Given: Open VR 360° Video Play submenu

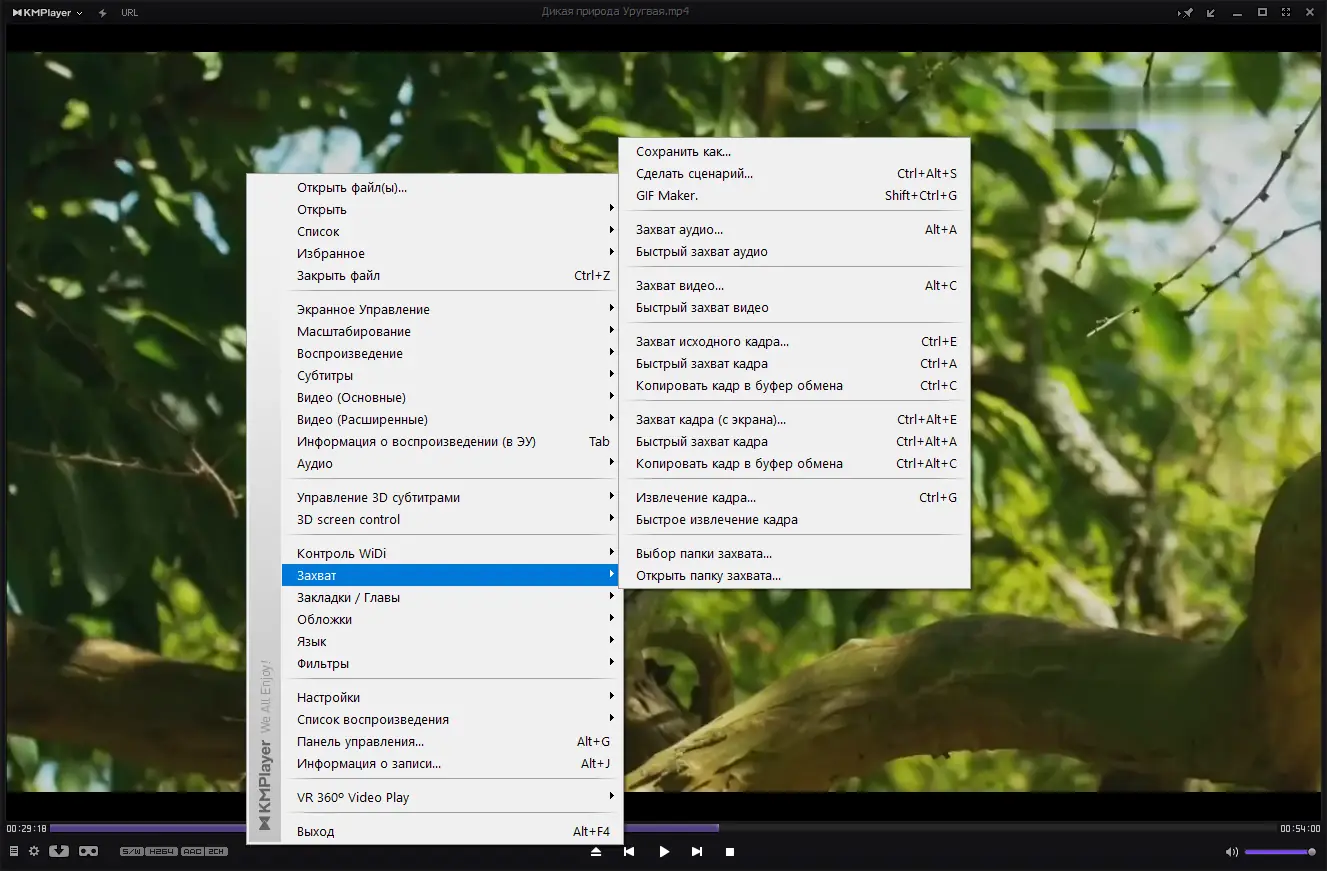Looking at the screenshot, I should 448,798.
